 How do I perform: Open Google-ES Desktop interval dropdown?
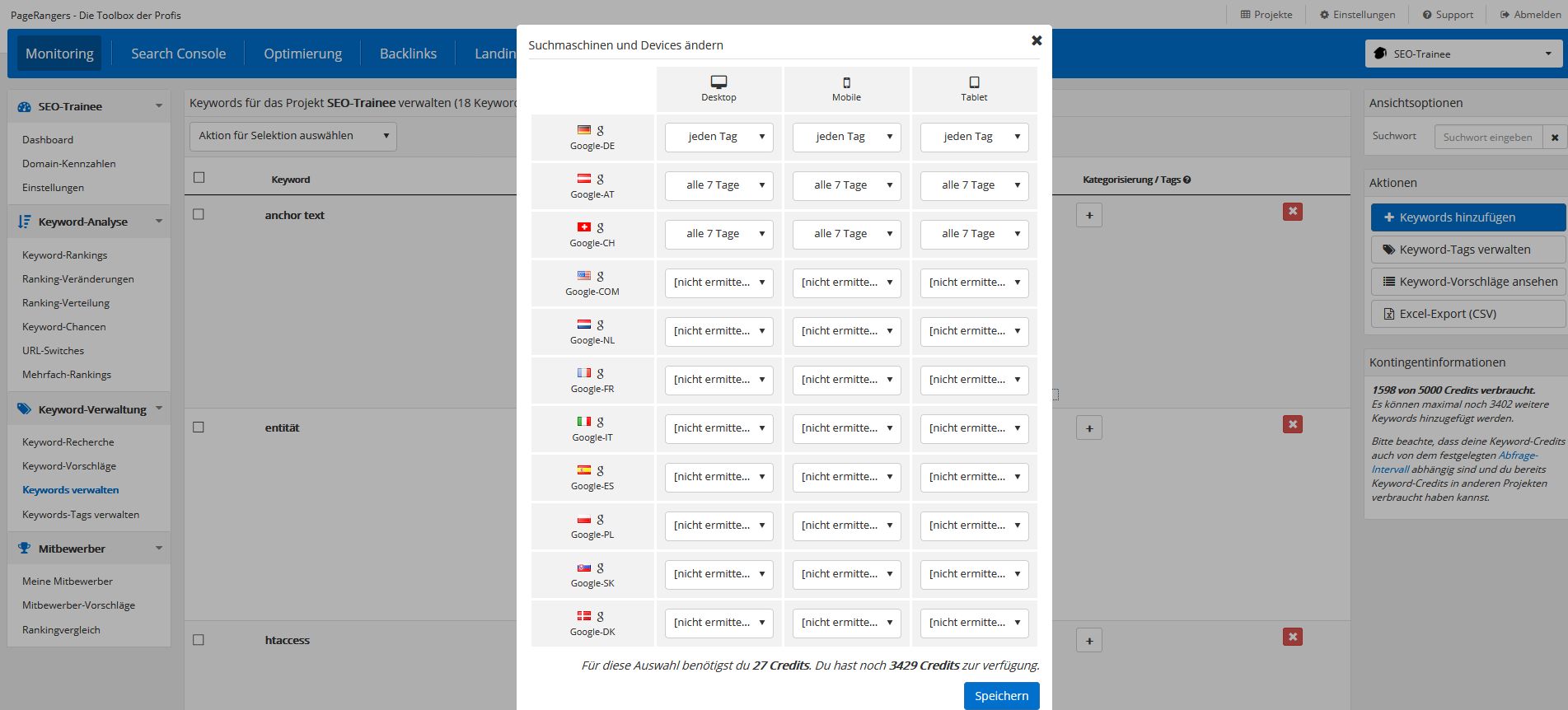click(718, 477)
